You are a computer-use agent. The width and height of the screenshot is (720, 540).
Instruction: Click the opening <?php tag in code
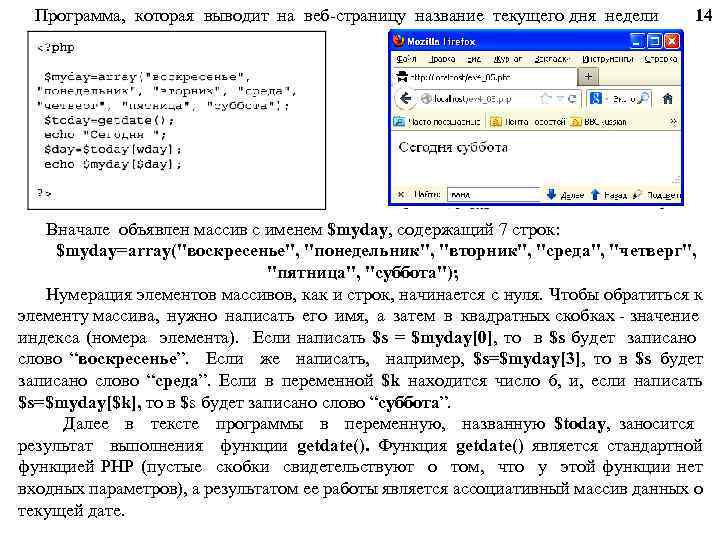(56, 47)
